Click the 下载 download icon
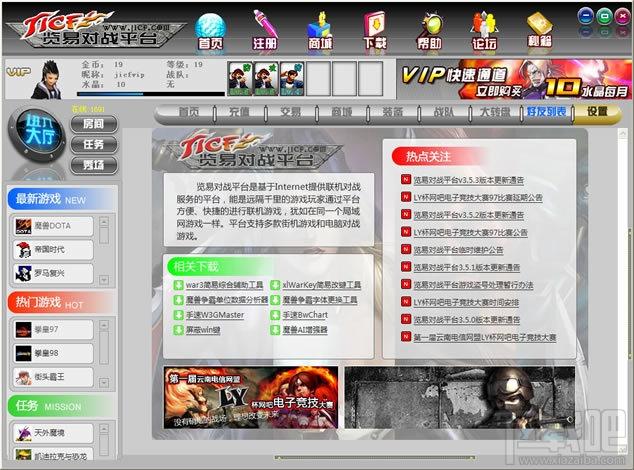The height and width of the screenshot is (470, 634). pyautogui.click(x=375, y=31)
